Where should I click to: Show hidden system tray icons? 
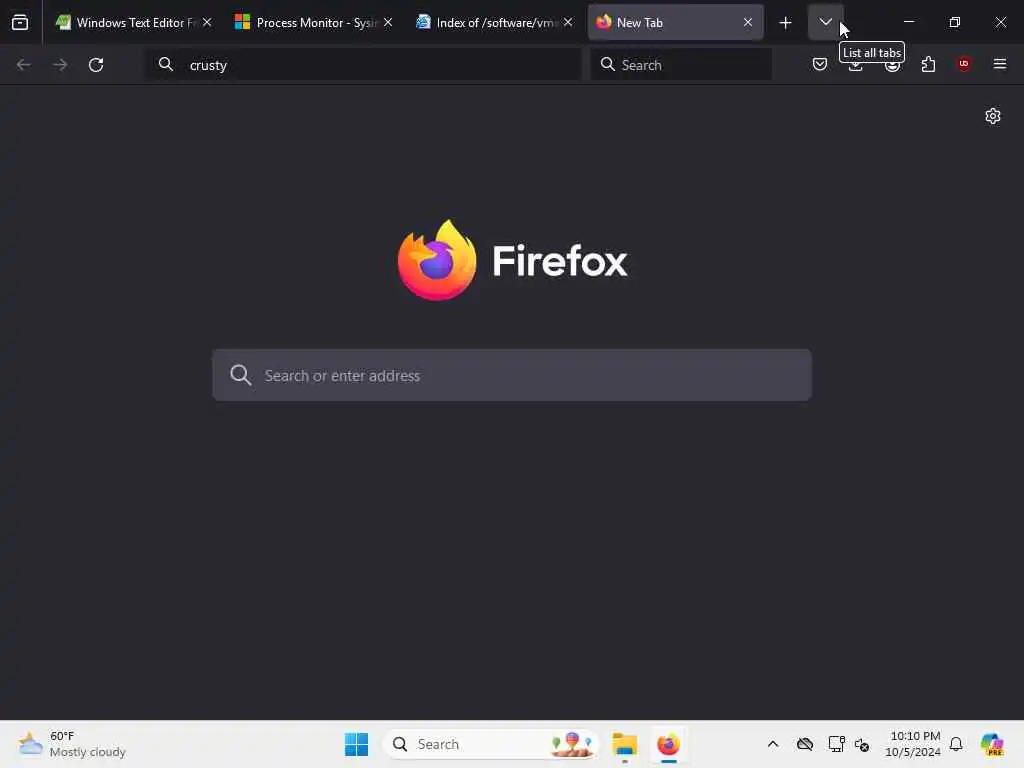[773, 744]
